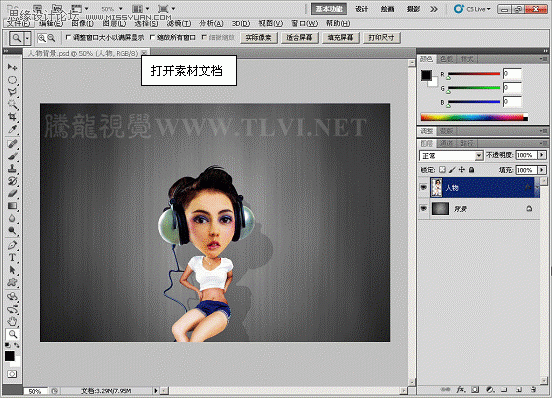Image resolution: width=552 pixels, height=398 pixels.
Task: Select the Crop tool
Action: 12,117
